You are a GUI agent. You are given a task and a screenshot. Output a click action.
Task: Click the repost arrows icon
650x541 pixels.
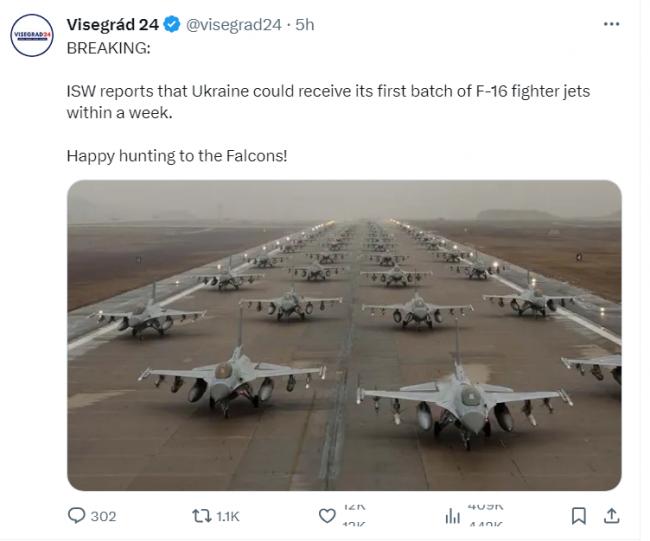click(x=201, y=516)
